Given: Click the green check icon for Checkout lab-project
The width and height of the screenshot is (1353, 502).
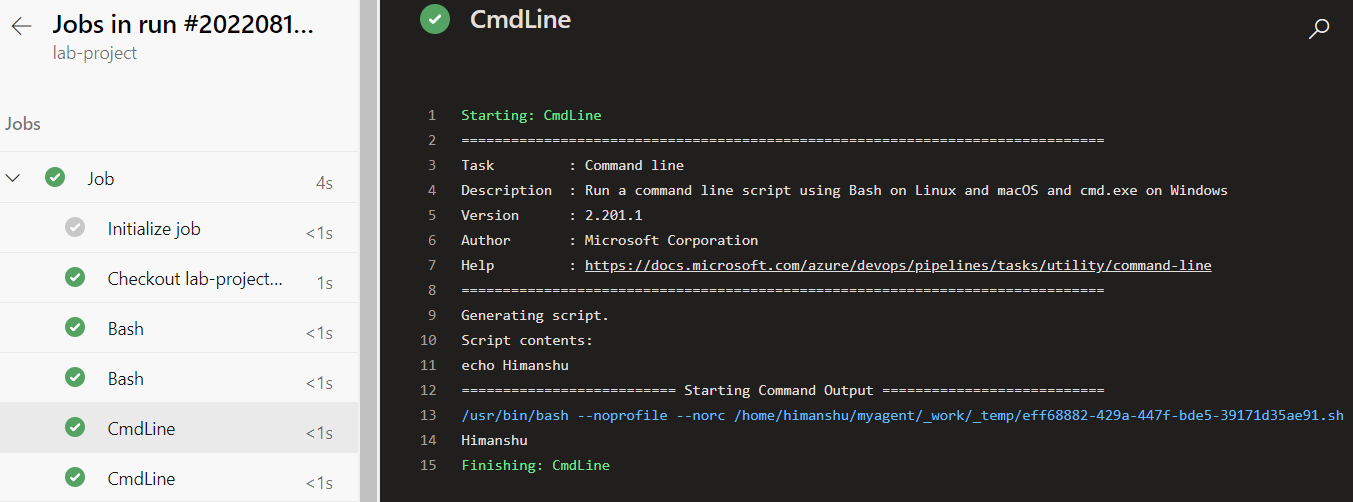Looking at the screenshot, I should tap(75, 278).
